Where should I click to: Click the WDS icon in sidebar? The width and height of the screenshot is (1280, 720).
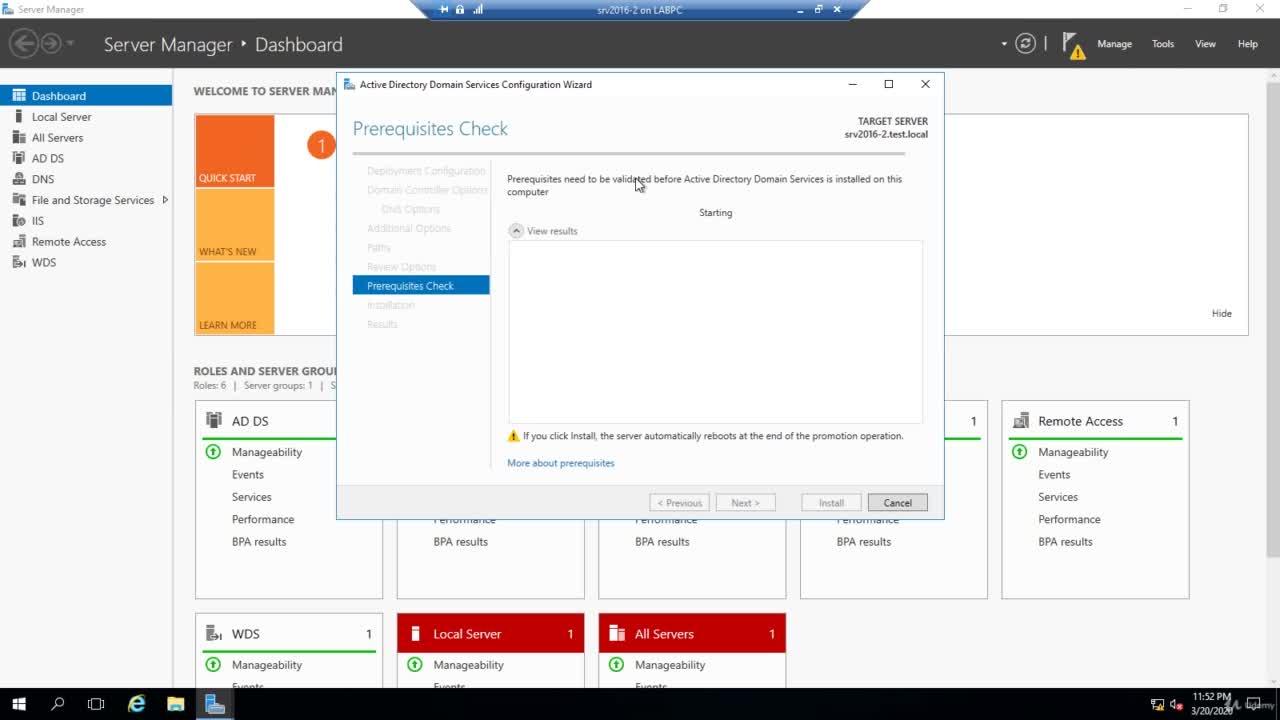click(x=19, y=262)
